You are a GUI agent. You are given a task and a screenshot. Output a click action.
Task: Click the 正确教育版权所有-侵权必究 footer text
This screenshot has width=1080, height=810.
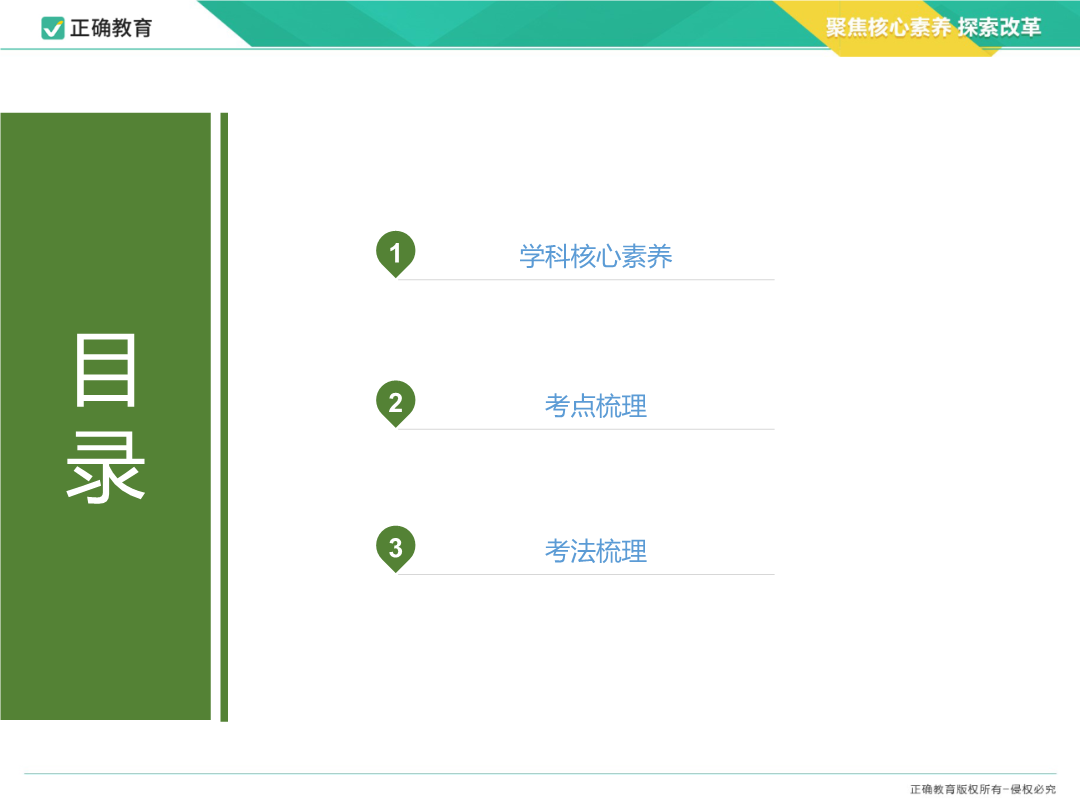pyautogui.click(x=983, y=789)
